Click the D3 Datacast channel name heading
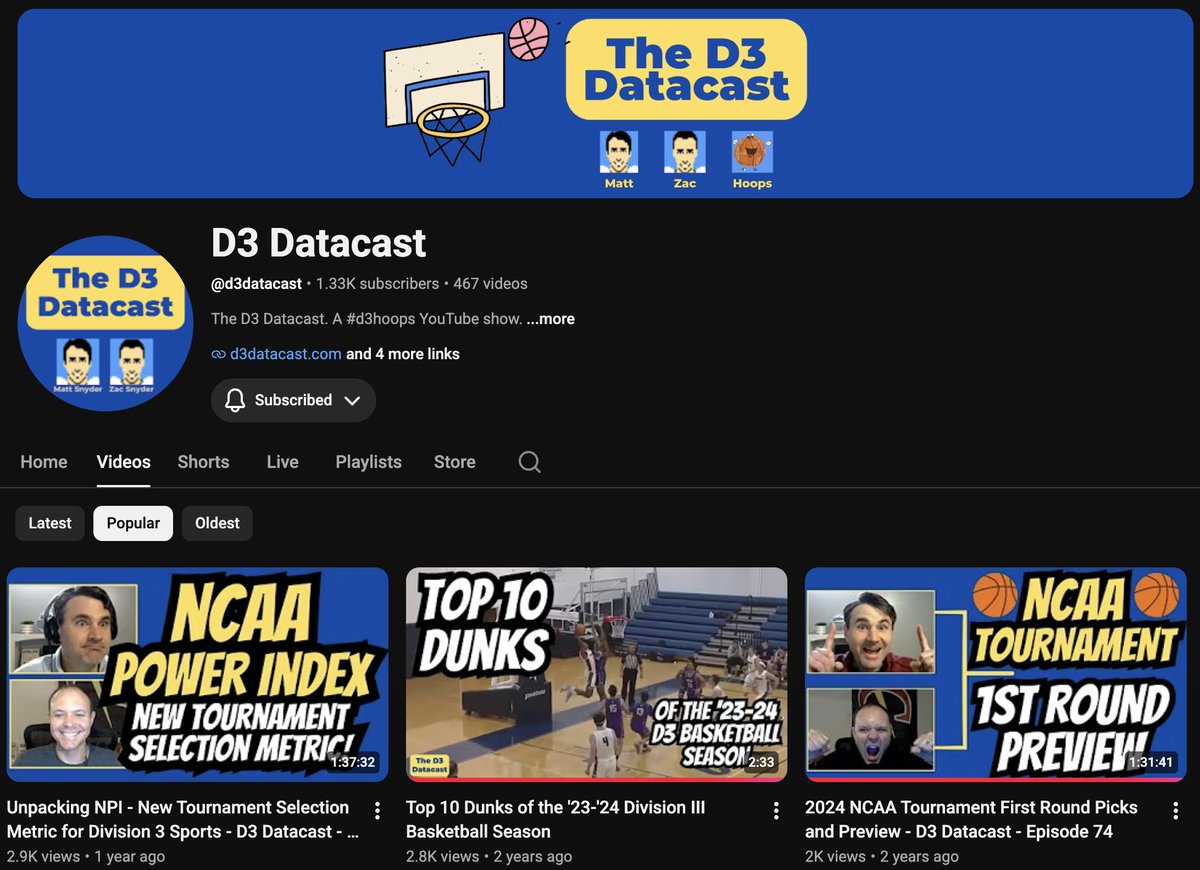This screenshot has height=870, width=1200. (318, 243)
